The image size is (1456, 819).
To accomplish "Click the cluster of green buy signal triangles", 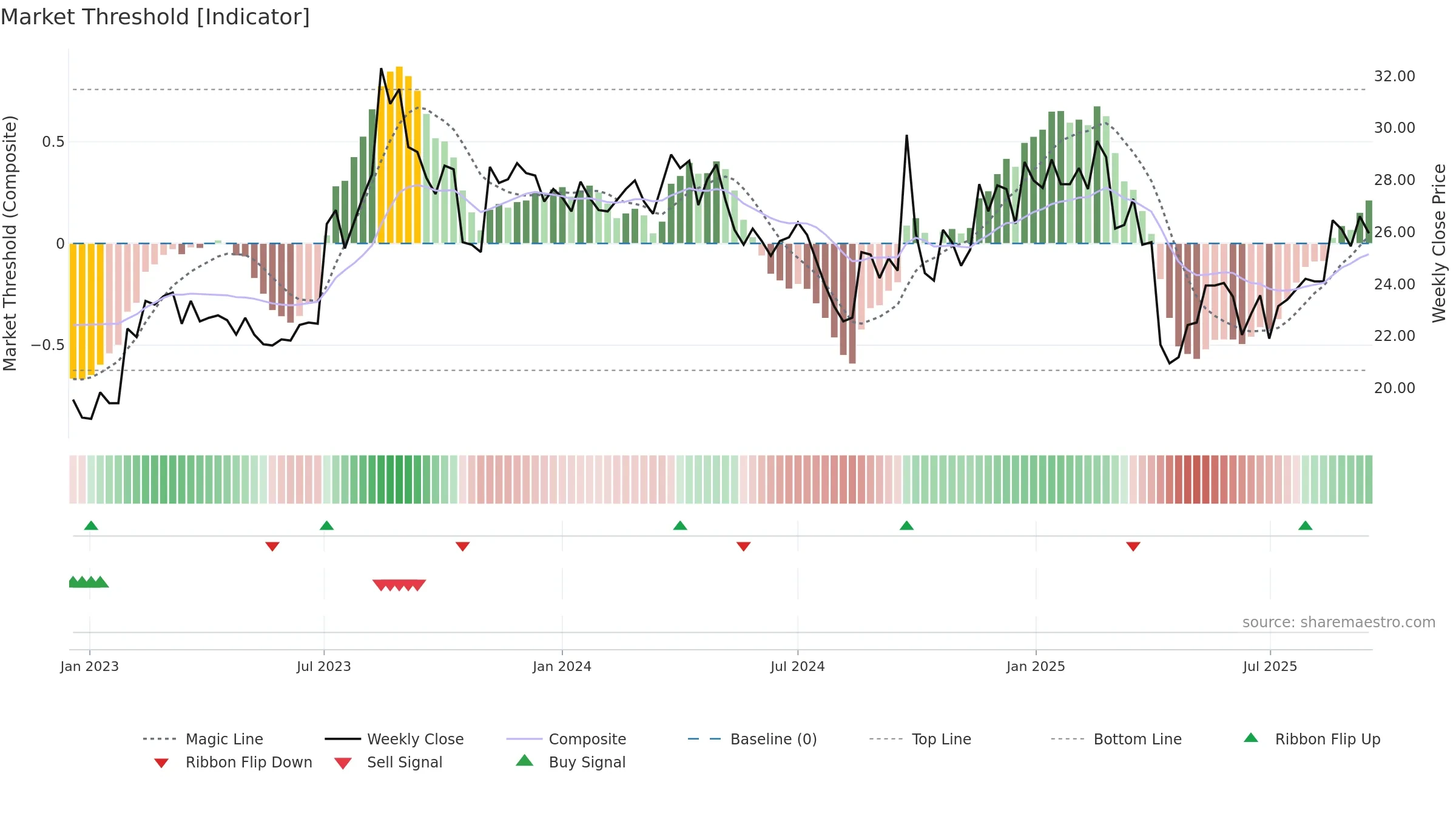I will click(89, 582).
